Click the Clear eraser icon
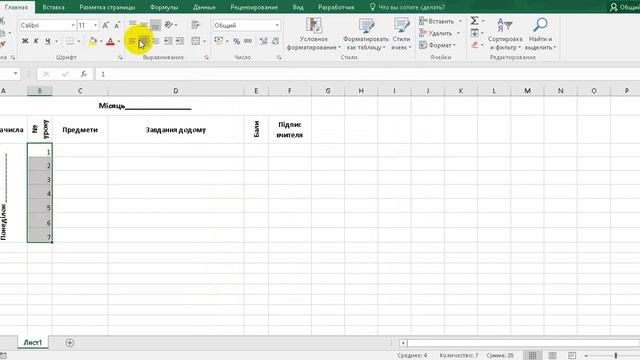640x360 pixels. (x=475, y=45)
